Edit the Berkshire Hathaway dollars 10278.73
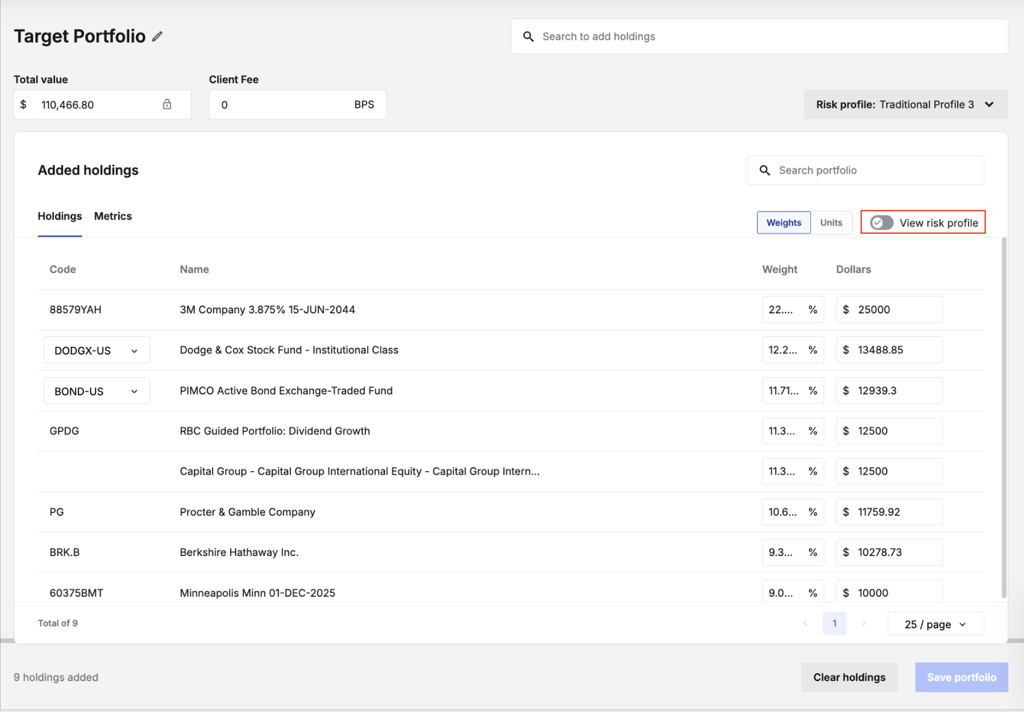1024x712 pixels. point(889,553)
